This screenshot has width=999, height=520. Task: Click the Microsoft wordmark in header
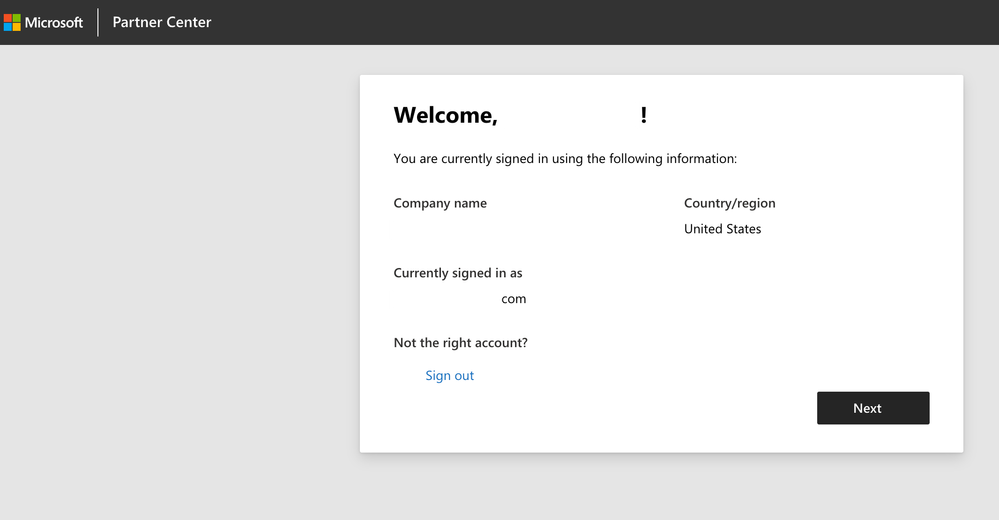[54, 22]
